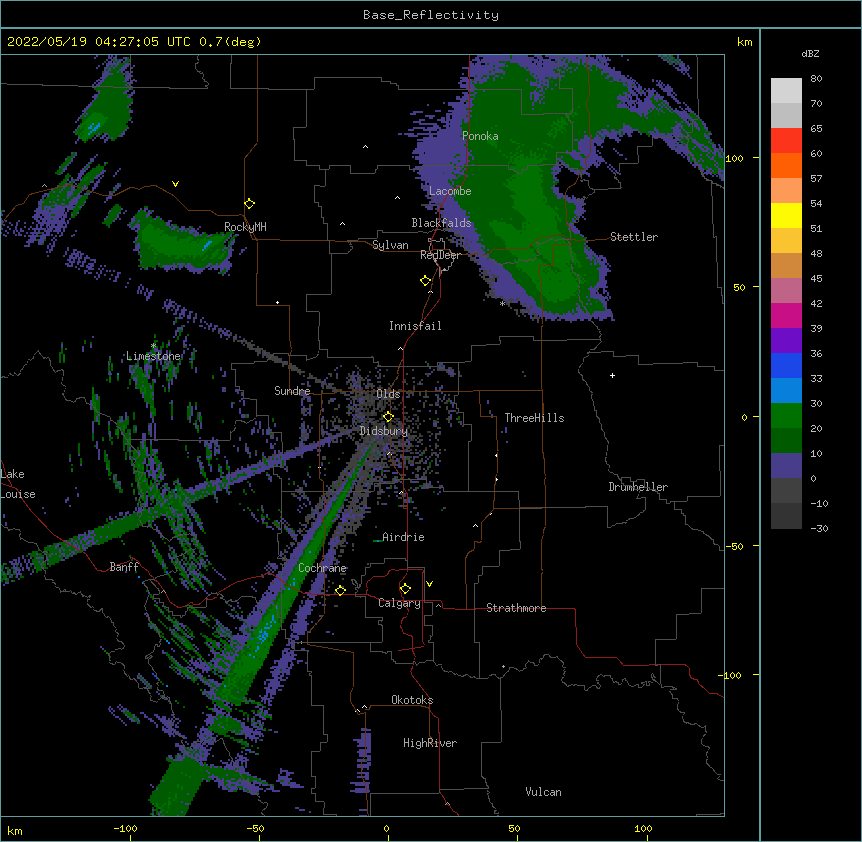Click the Stettler town label
The height and width of the screenshot is (842, 862).
634,237
